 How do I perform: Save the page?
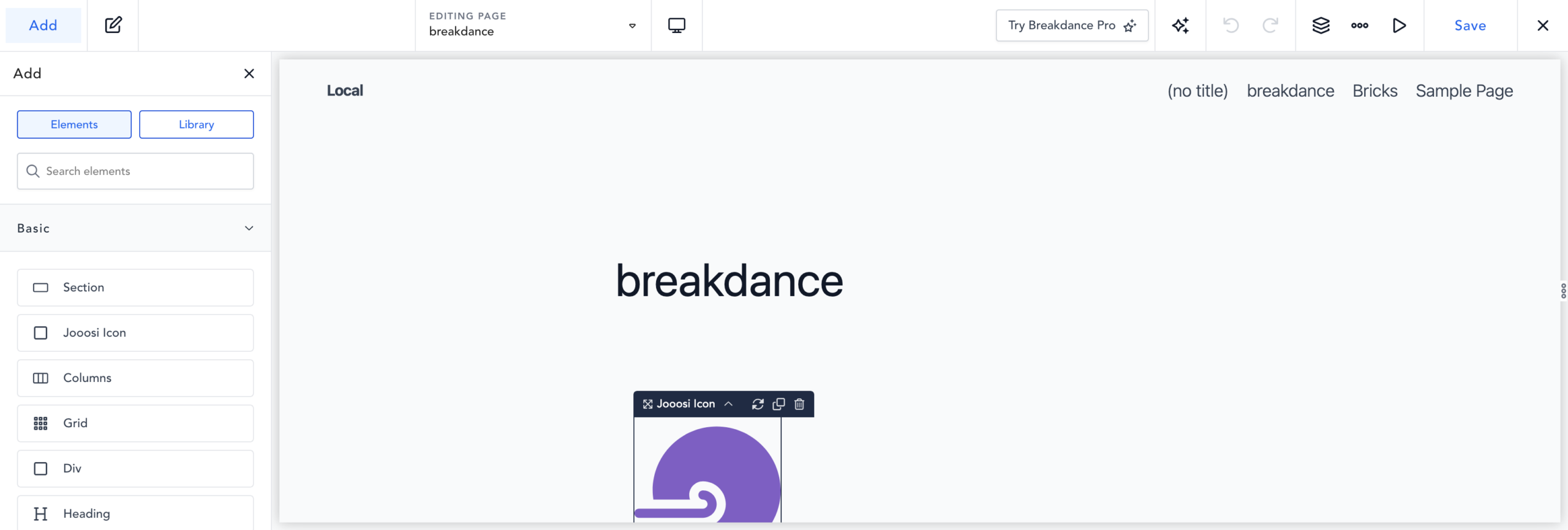coord(1470,25)
